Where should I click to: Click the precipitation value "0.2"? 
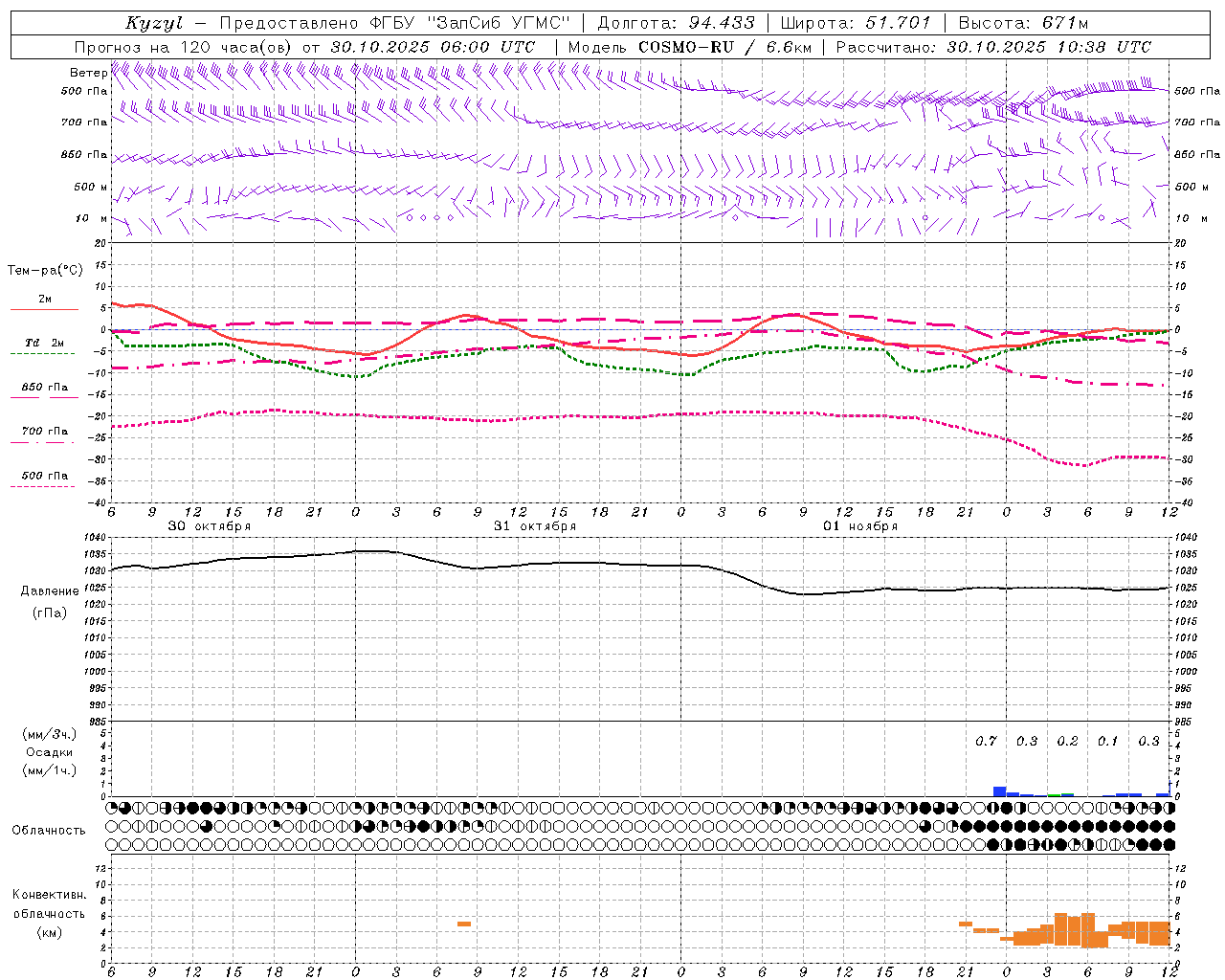coord(1067,741)
